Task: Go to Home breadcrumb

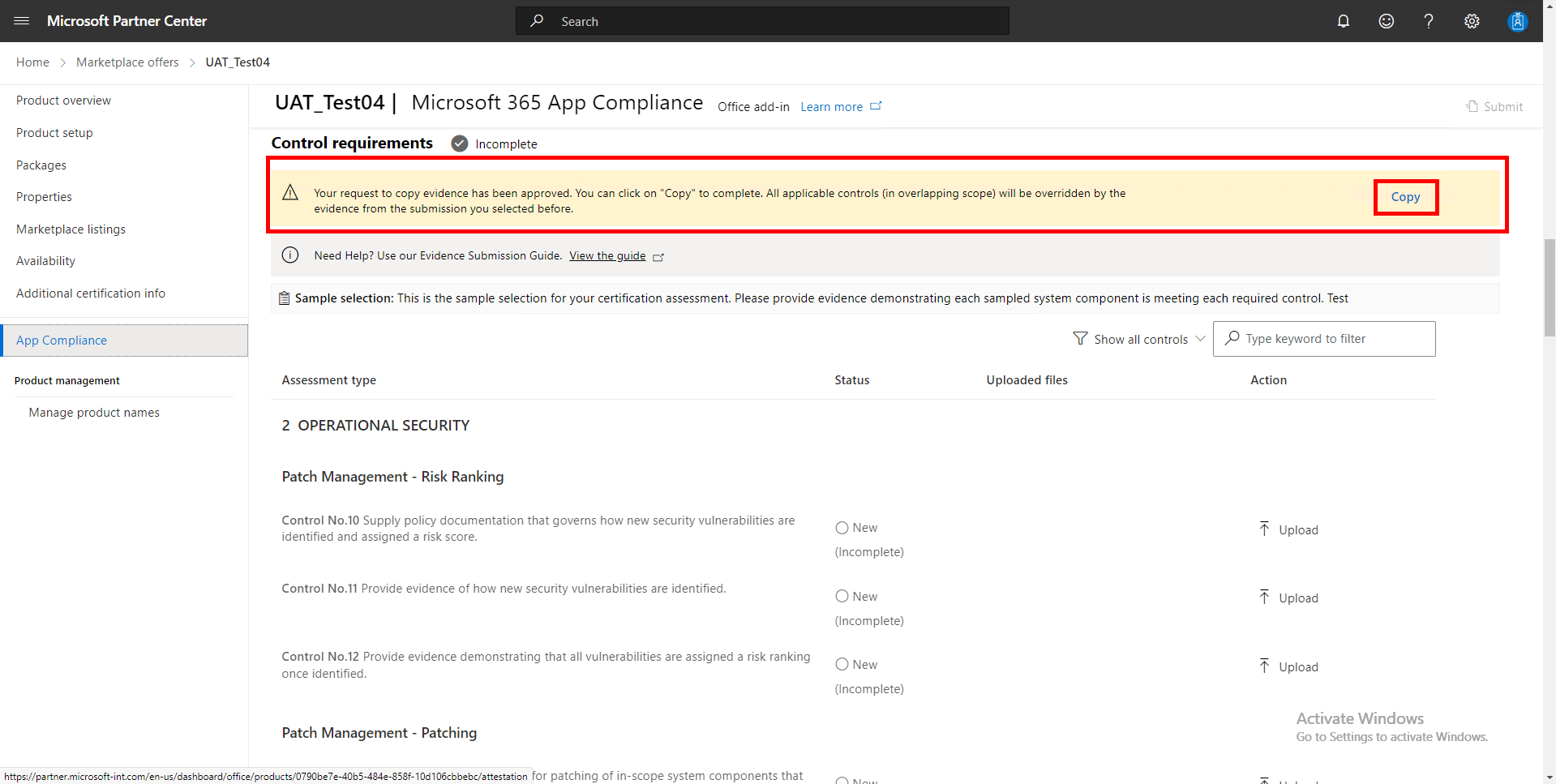Action: tap(32, 62)
